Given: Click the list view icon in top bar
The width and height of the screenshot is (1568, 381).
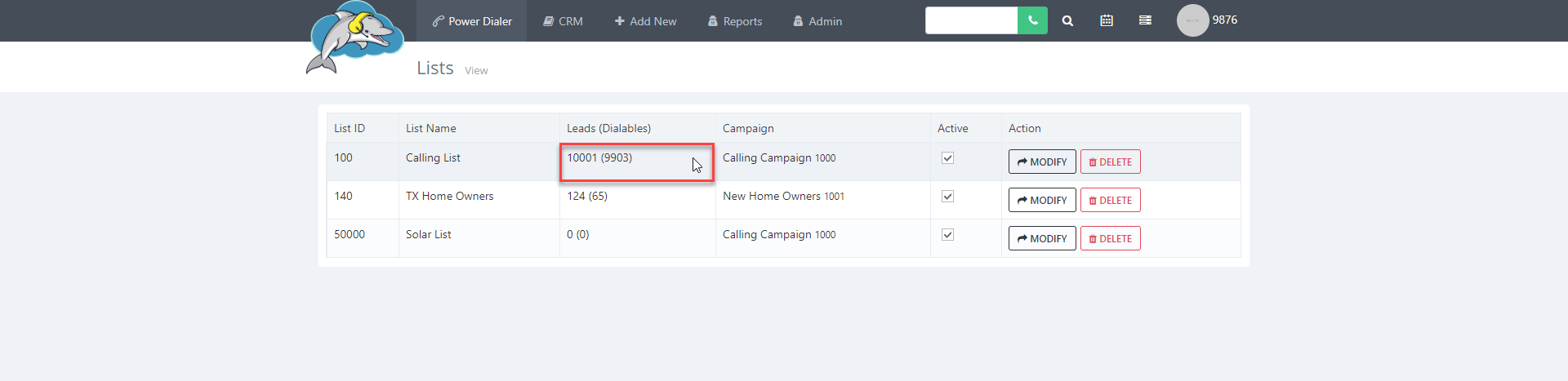Looking at the screenshot, I should pyautogui.click(x=1145, y=20).
